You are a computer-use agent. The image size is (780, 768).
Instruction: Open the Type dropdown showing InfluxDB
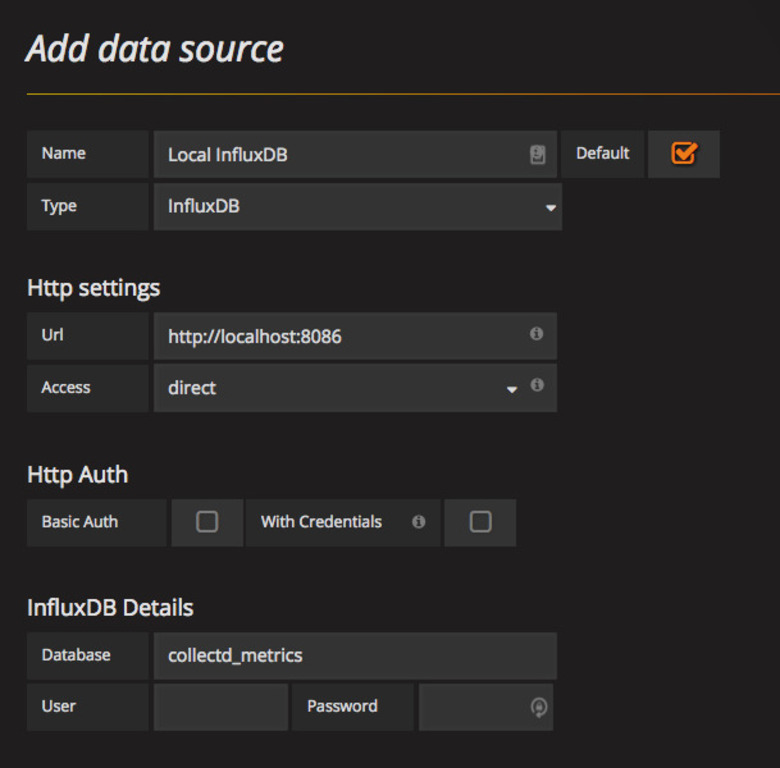[358, 206]
